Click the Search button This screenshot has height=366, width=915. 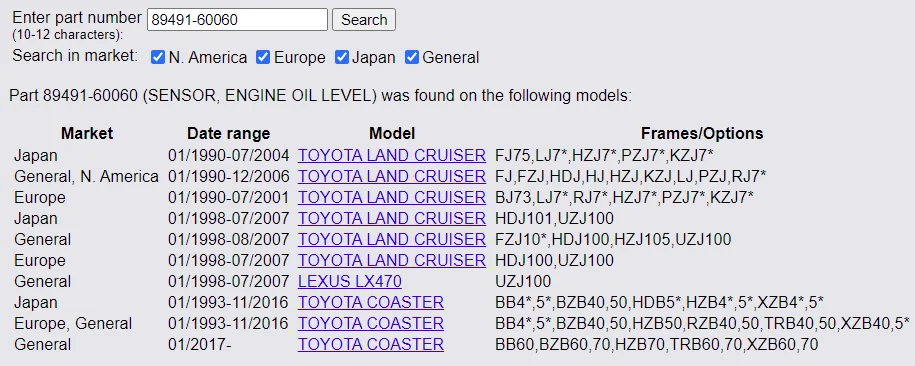pos(364,20)
